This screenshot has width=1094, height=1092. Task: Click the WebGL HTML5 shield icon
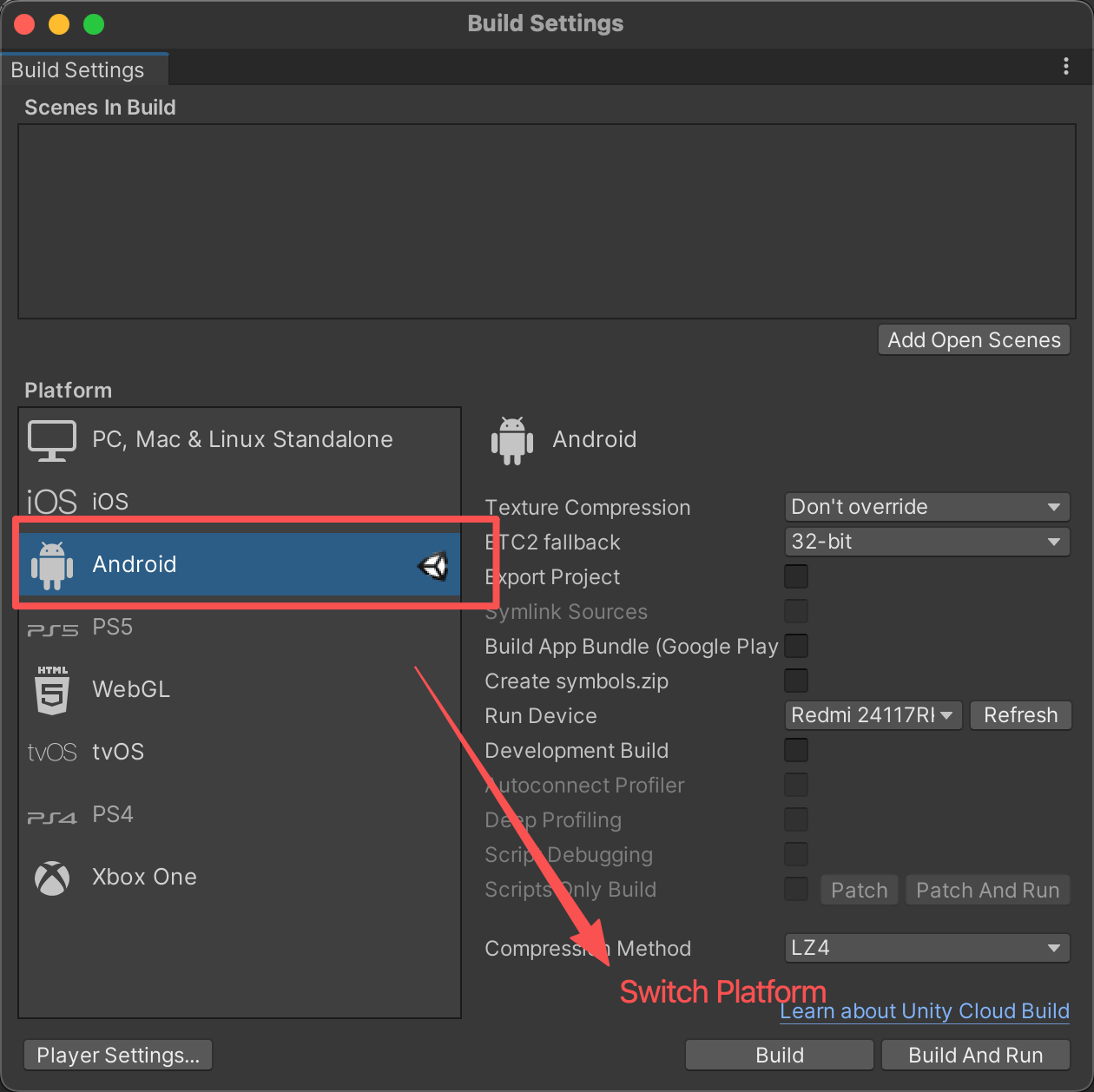point(52,690)
